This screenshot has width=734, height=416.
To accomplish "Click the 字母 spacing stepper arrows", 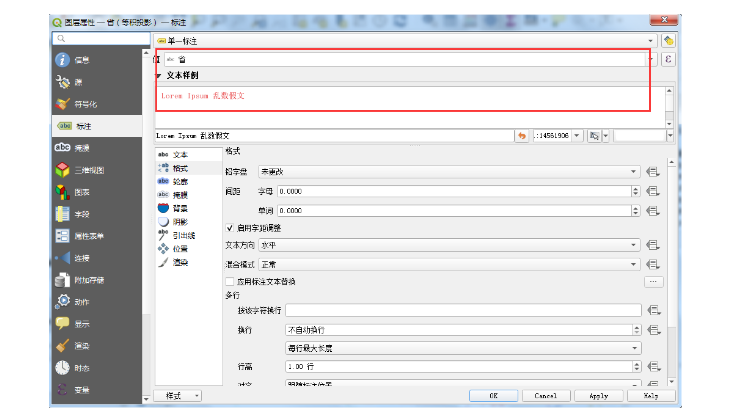I will point(635,191).
